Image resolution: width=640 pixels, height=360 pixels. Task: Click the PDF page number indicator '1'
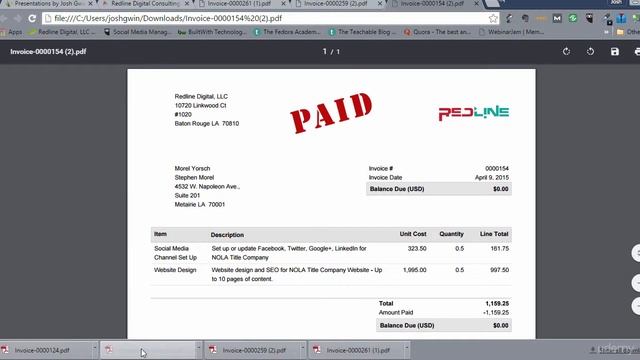click(x=325, y=51)
